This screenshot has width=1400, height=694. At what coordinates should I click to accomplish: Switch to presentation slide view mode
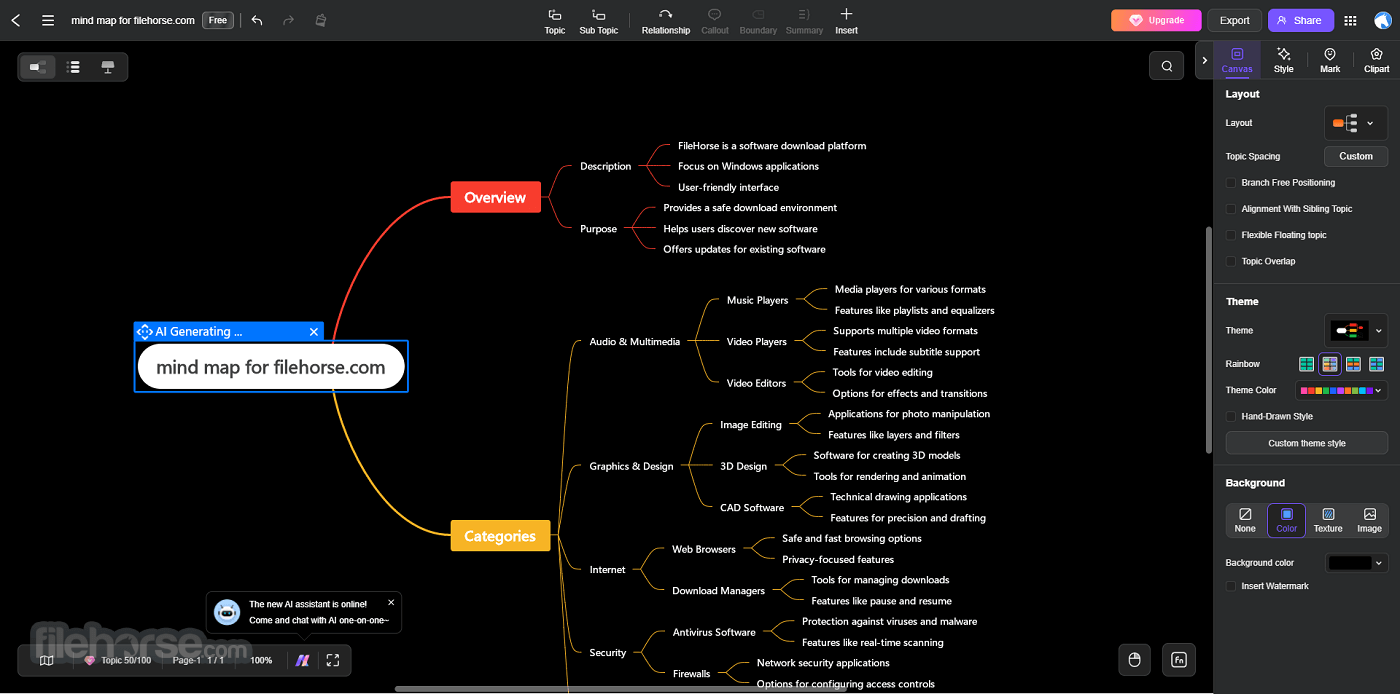click(x=108, y=67)
